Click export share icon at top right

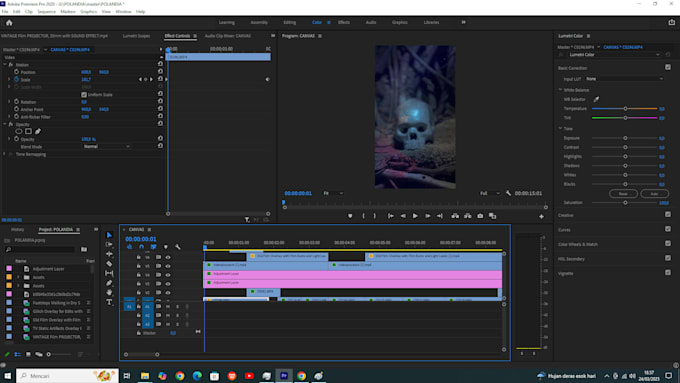671,23
